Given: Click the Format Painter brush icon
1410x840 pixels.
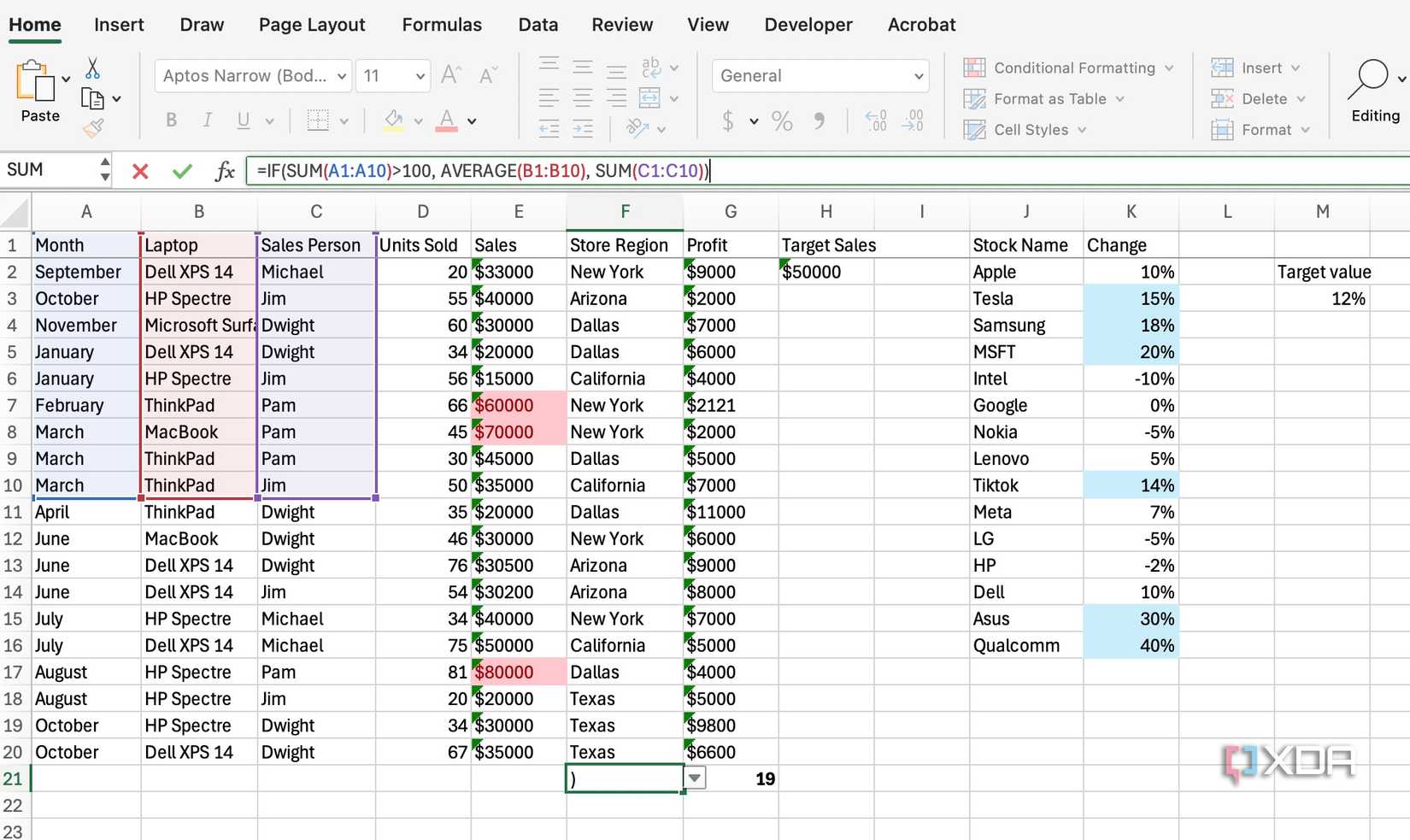Looking at the screenshot, I should [x=92, y=129].
